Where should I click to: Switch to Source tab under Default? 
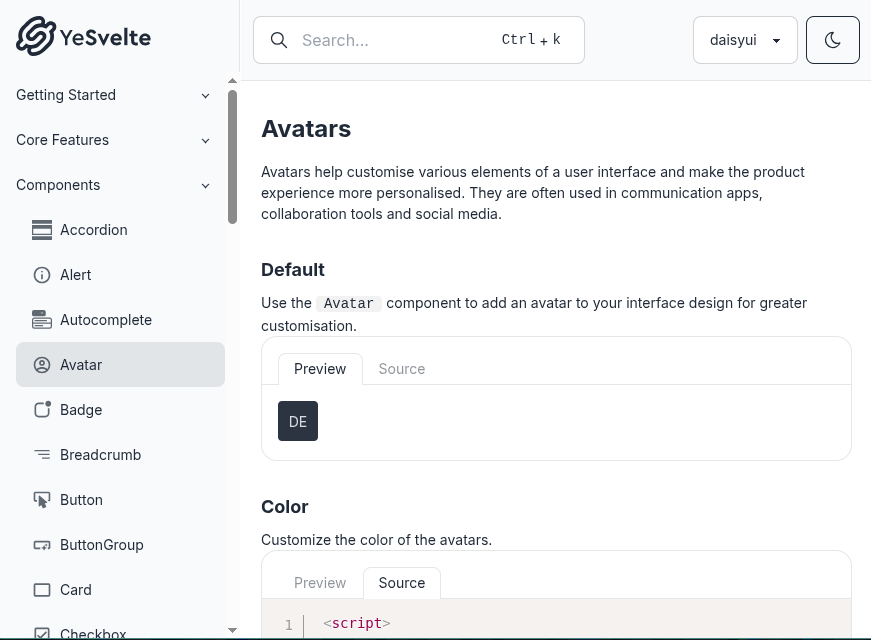click(402, 369)
